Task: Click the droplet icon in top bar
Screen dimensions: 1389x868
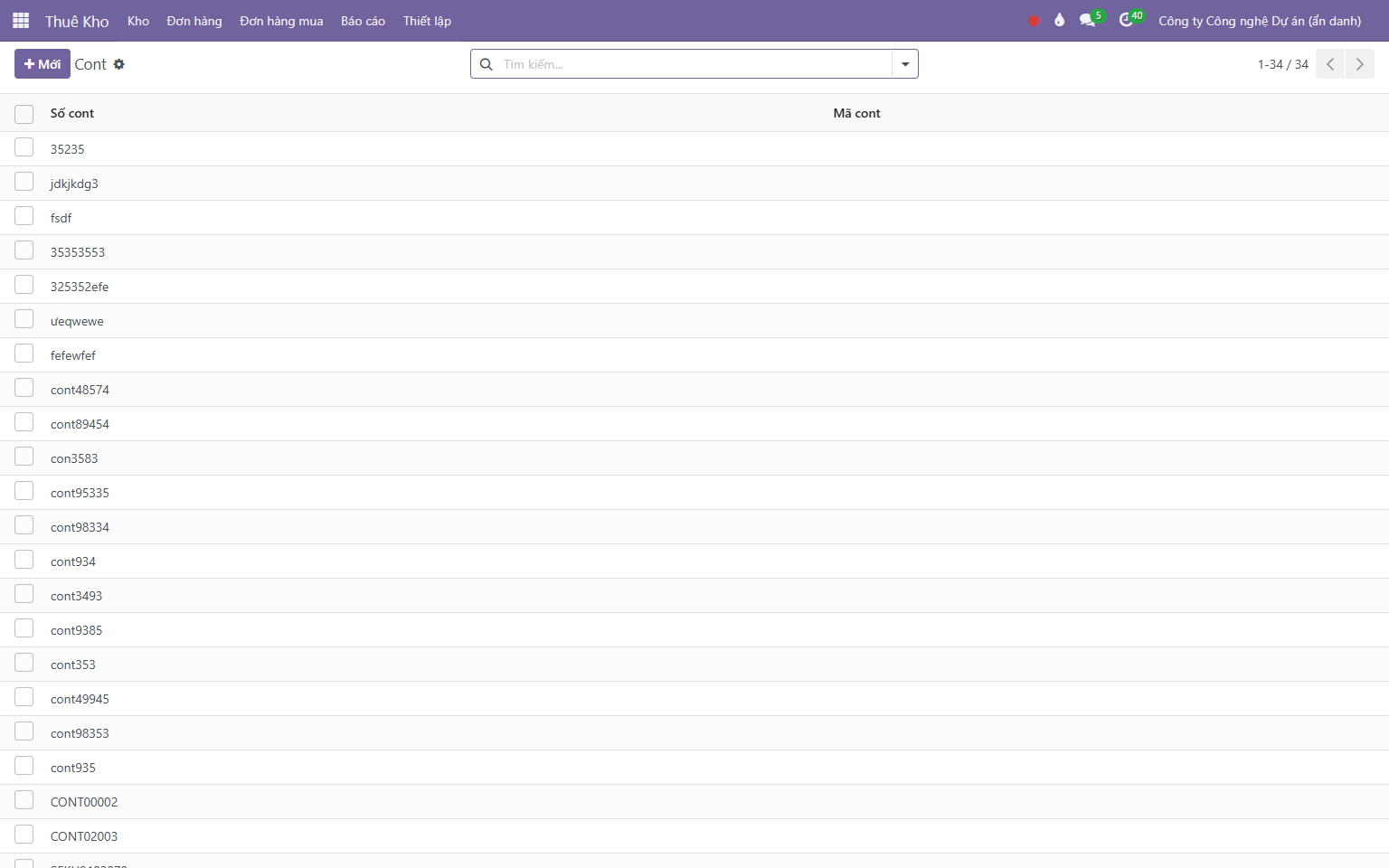Action: pos(1060,20)
